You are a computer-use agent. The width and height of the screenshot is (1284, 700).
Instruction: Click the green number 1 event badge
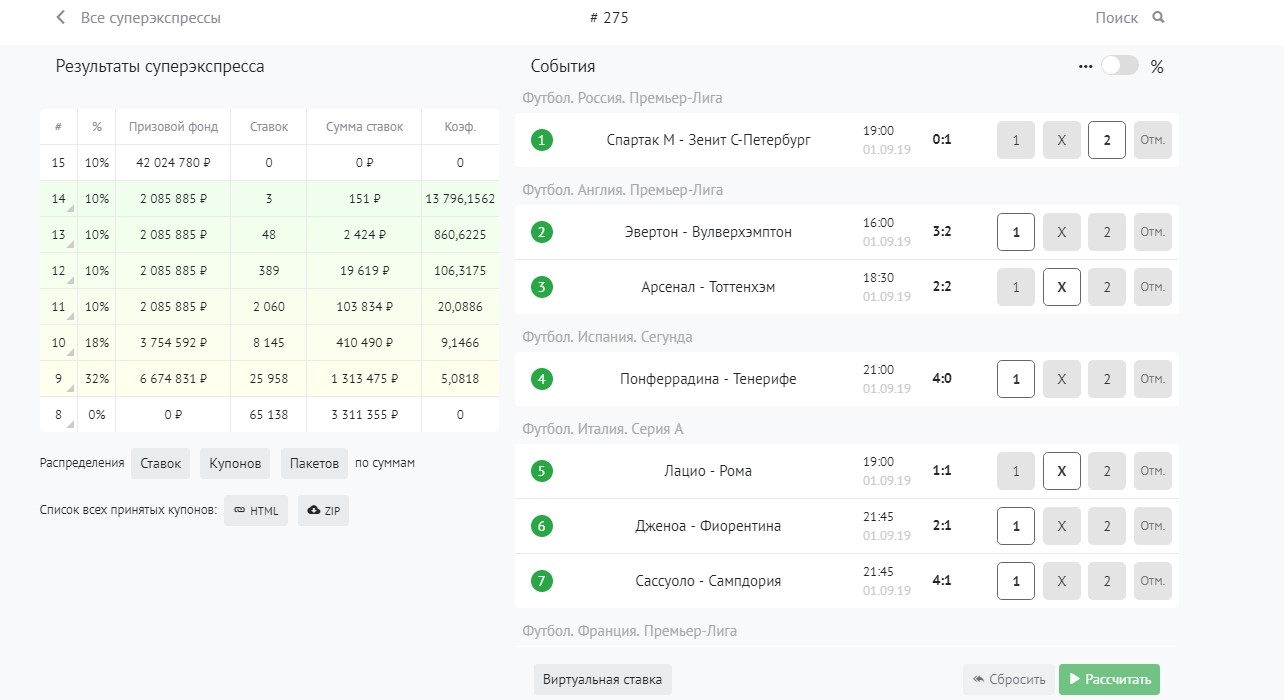coord(542,140)
